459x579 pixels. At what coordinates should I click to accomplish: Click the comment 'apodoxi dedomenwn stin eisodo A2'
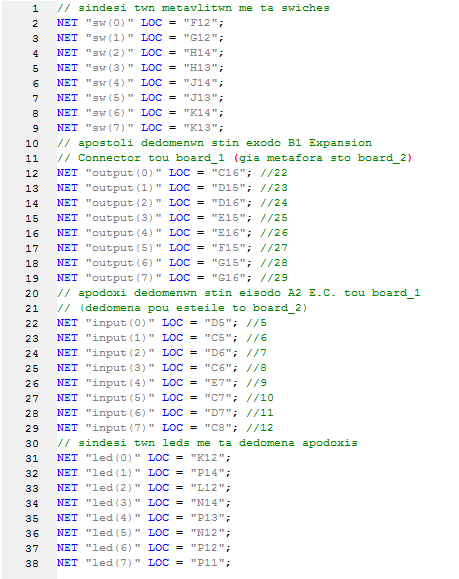[x=239, y=293]
